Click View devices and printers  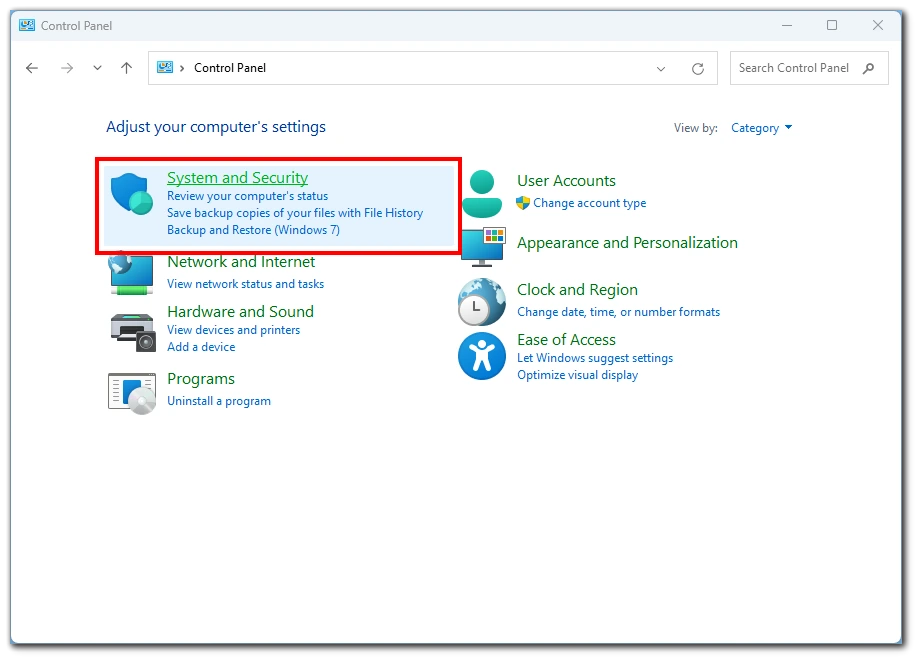pyautogui.click(x=234, y=330)
